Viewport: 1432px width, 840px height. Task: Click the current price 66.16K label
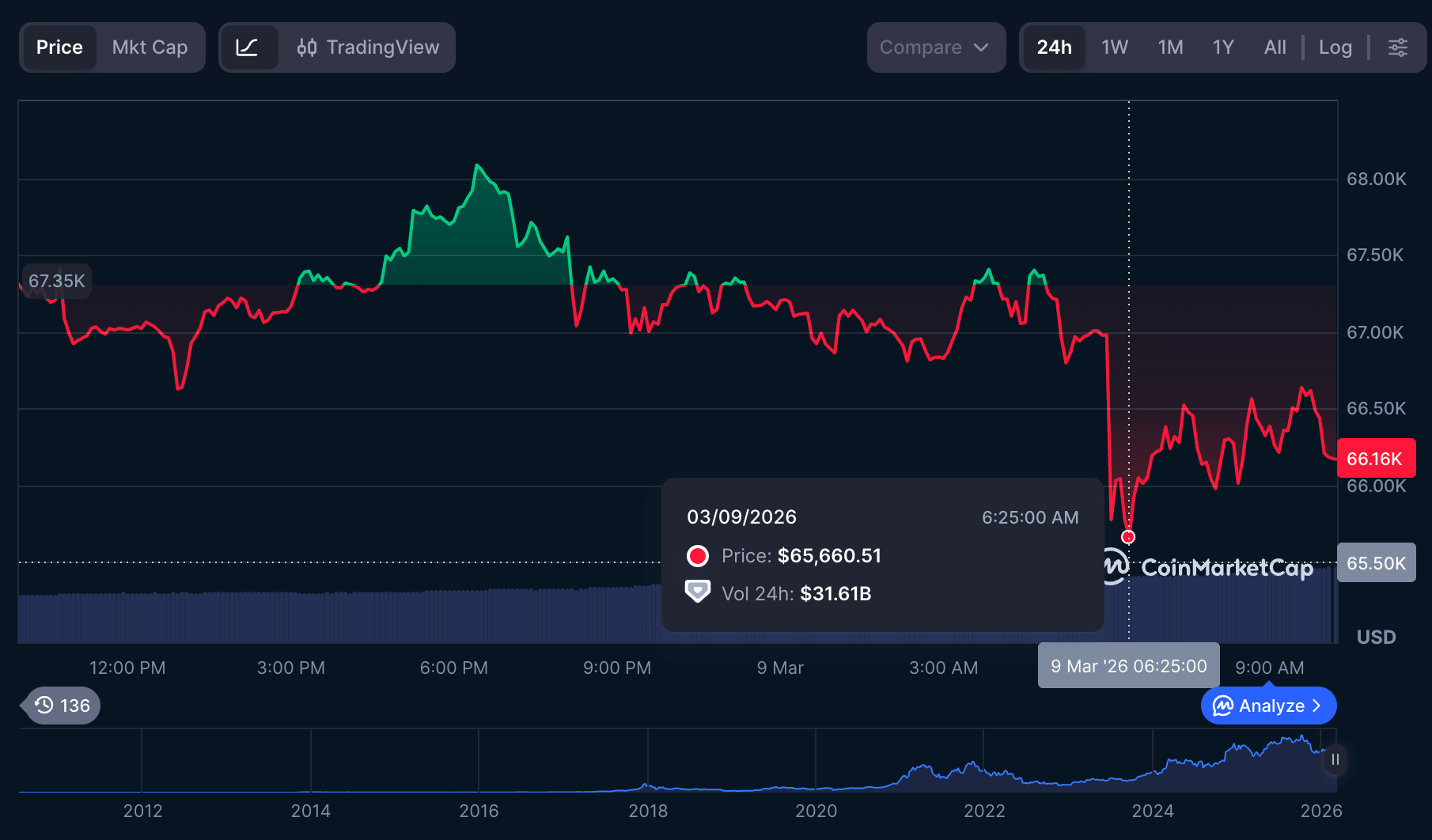coord(1375,459)
